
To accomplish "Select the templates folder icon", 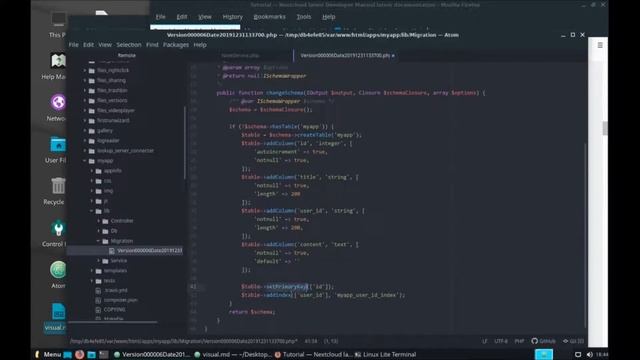I will (x=99, y=271).
